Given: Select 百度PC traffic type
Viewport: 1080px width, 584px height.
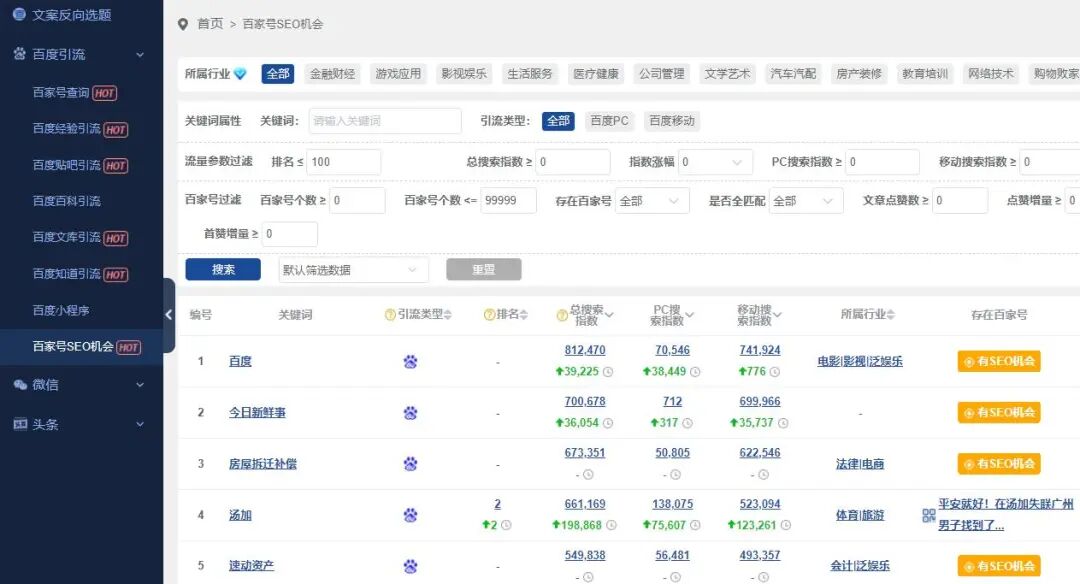Looking at the screenshot, I should [x=610, y=121].
